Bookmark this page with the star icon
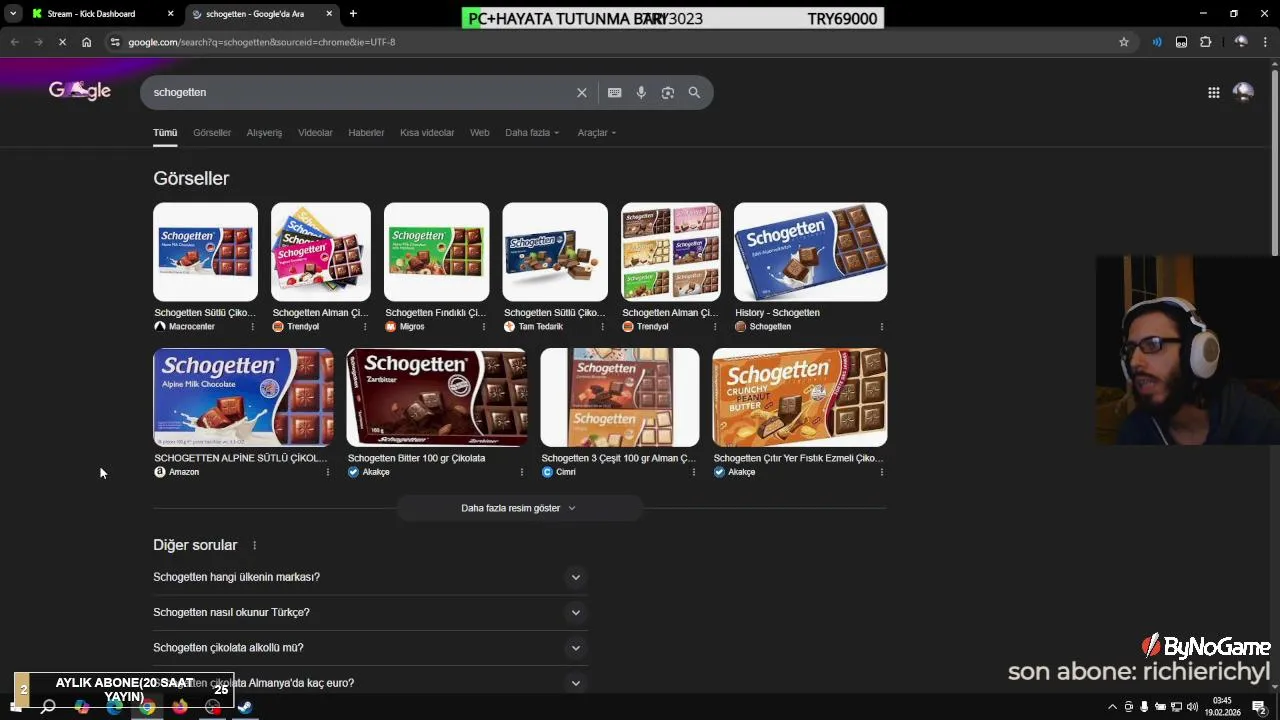The height and width of the screenshot is (720, 1280). 1124,42
